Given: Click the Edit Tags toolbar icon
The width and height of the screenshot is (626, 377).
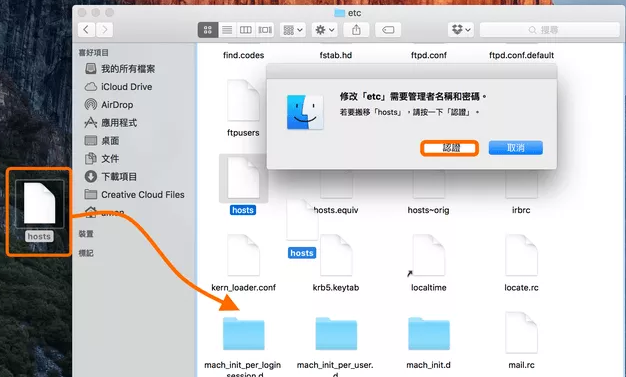Looking at the screenshot, I should [388, 30].
